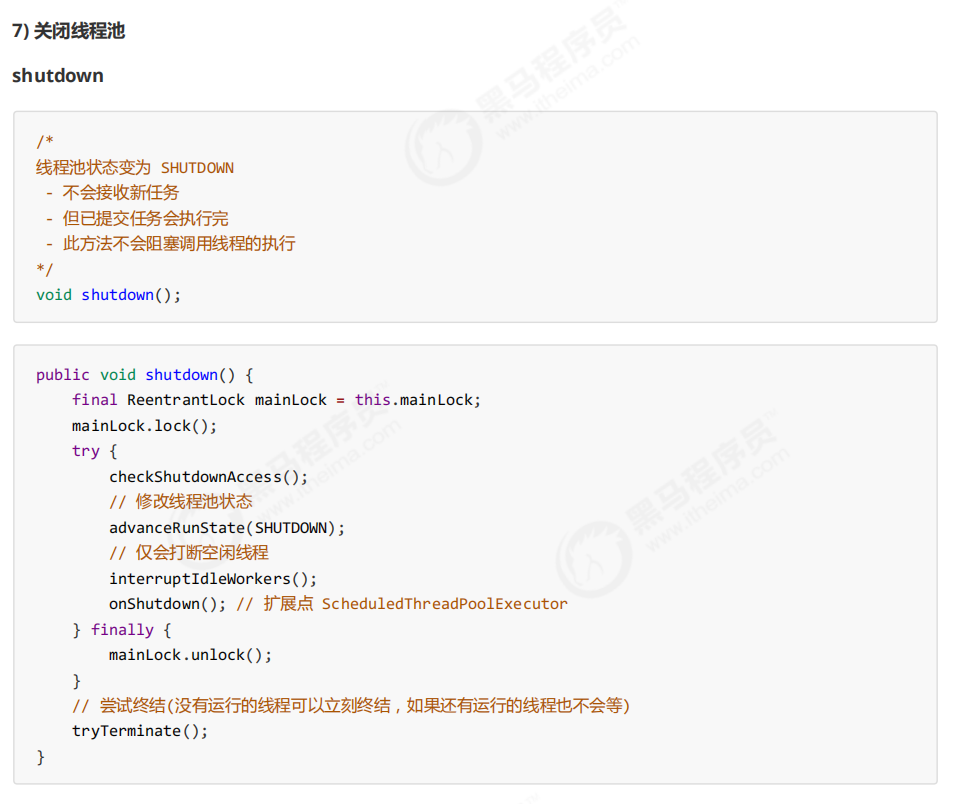
Task: Click the "mainLock.lock();" statement
Action: coord(144,426)
